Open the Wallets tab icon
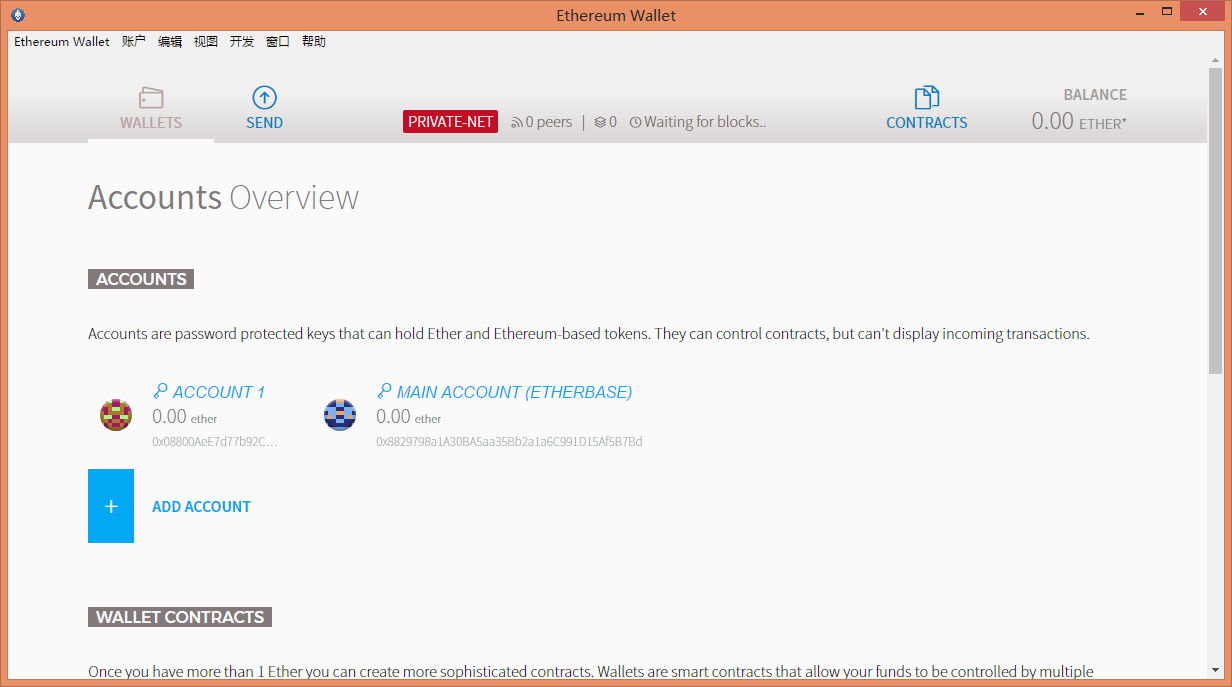Screen dimensions: 1232x687 151,98
